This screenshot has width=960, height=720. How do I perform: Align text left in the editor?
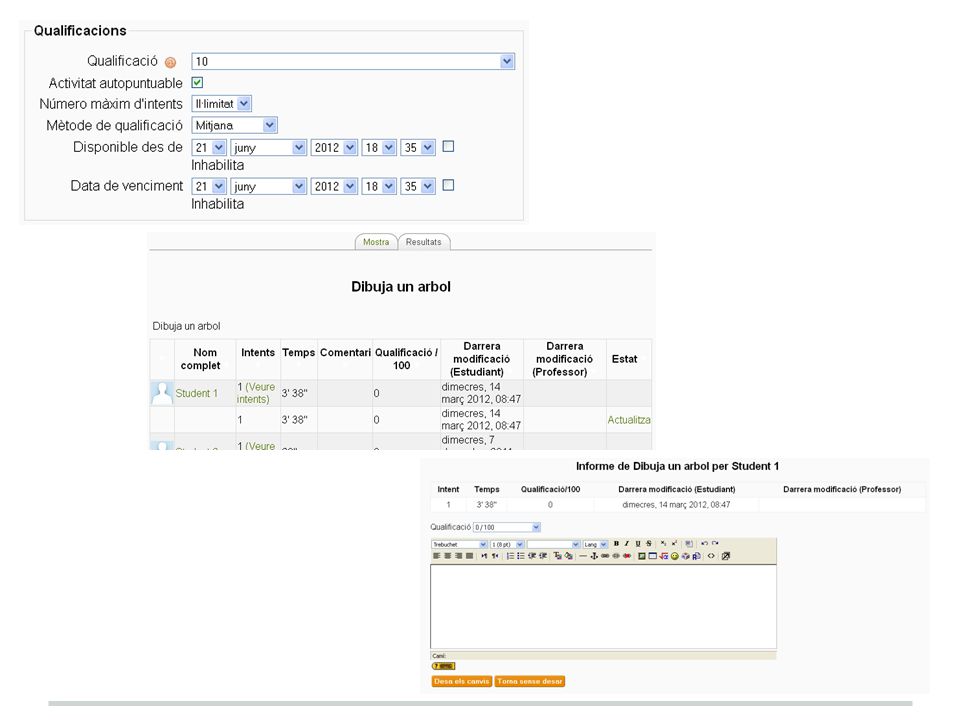point(437,556)
